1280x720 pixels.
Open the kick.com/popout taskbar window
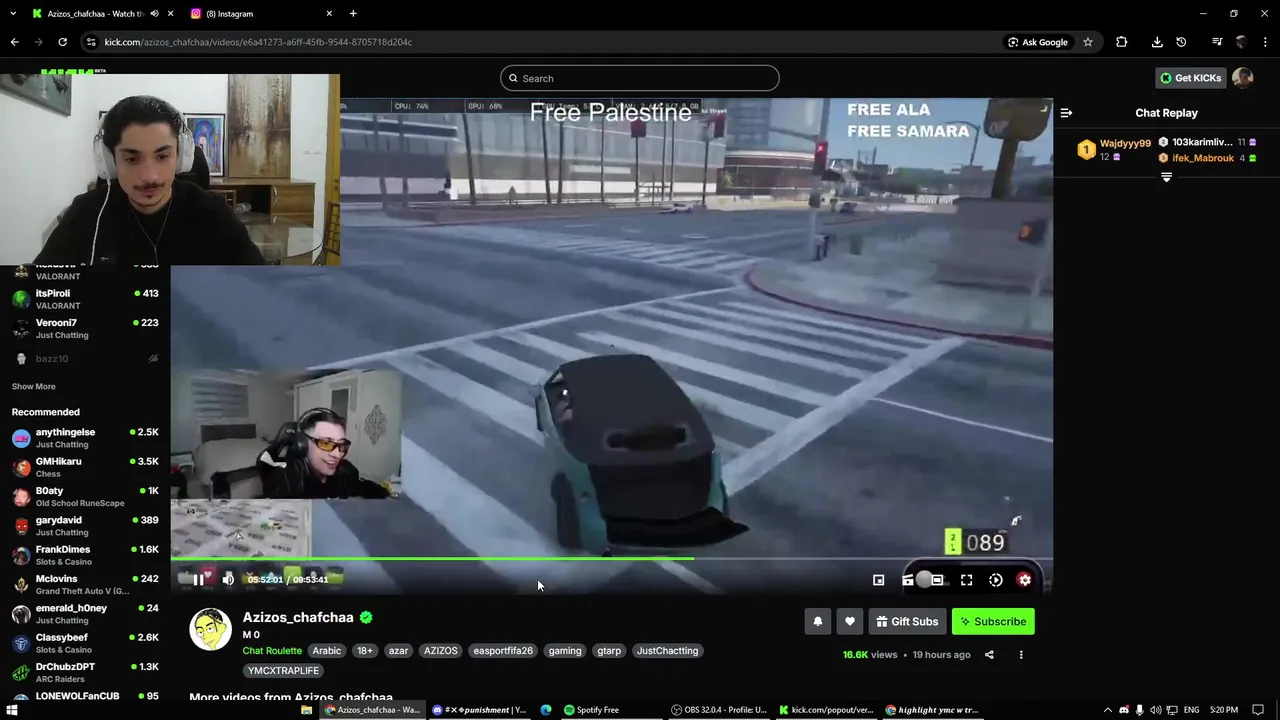point(825,710)
